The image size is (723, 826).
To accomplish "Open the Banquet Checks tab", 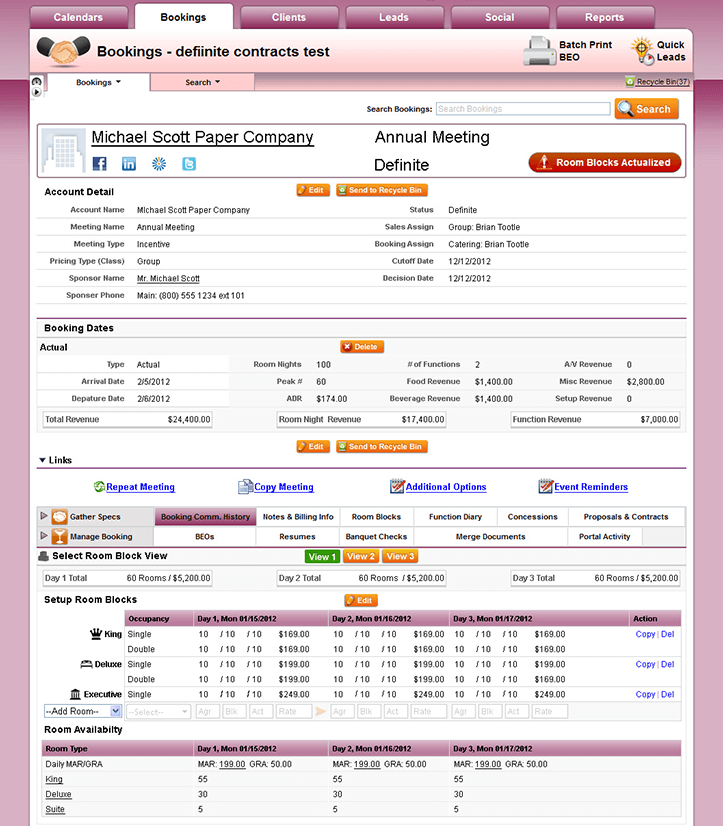I will click(x=376, y=536).
